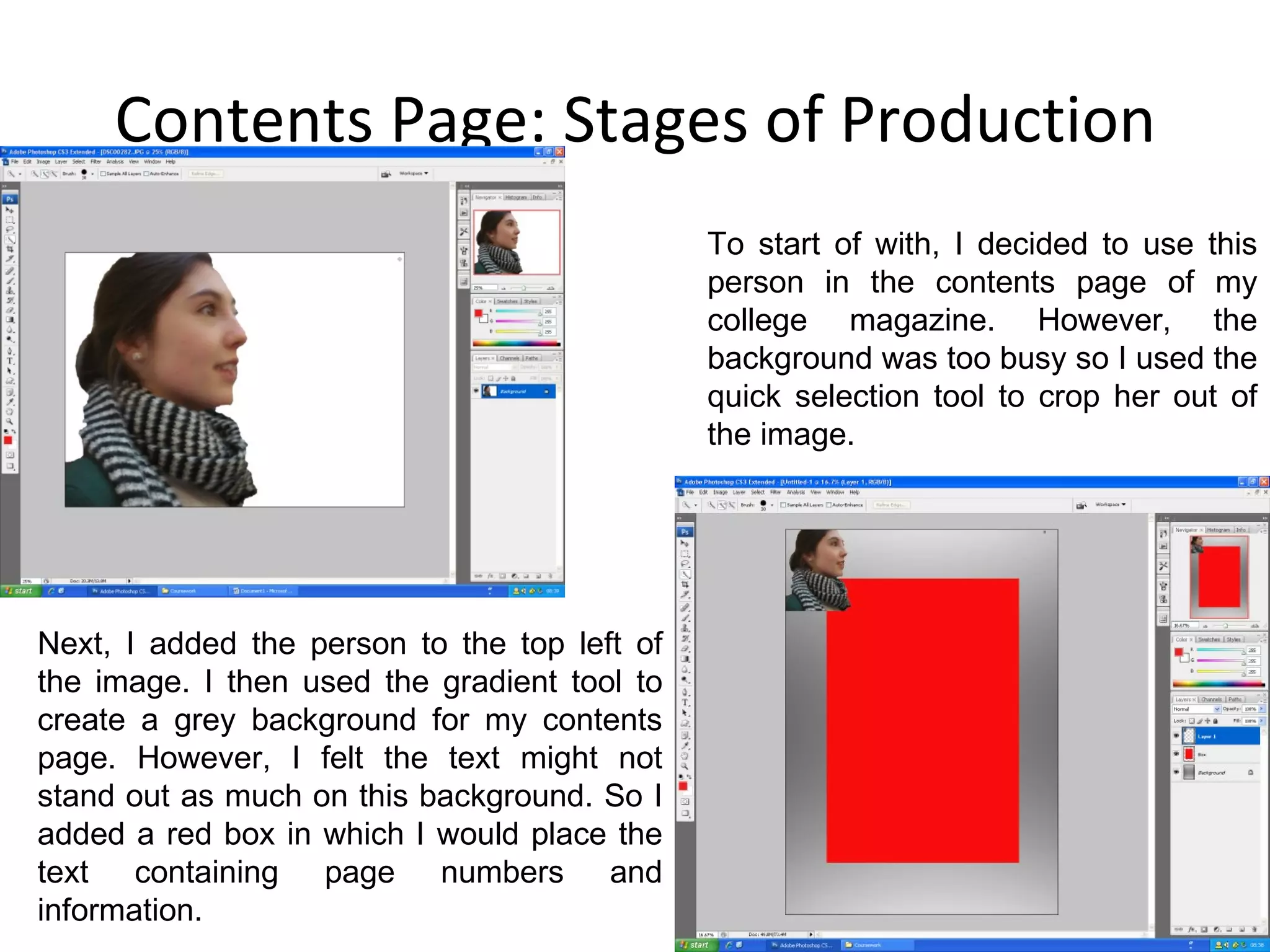Select the Clone Stamp tool in the DSC00282.JPG window

click(9, 290)
